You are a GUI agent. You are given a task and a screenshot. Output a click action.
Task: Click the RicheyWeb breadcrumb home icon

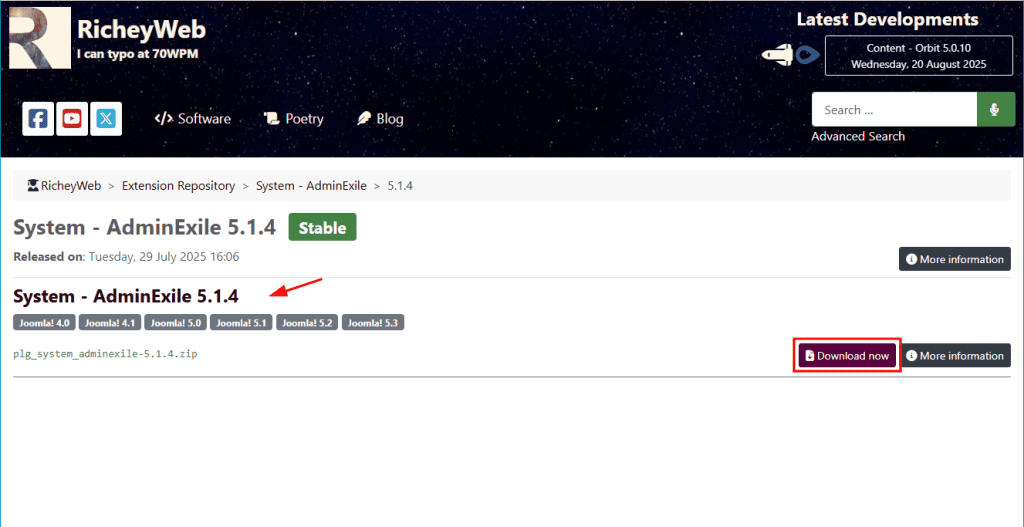pos(33,185)
